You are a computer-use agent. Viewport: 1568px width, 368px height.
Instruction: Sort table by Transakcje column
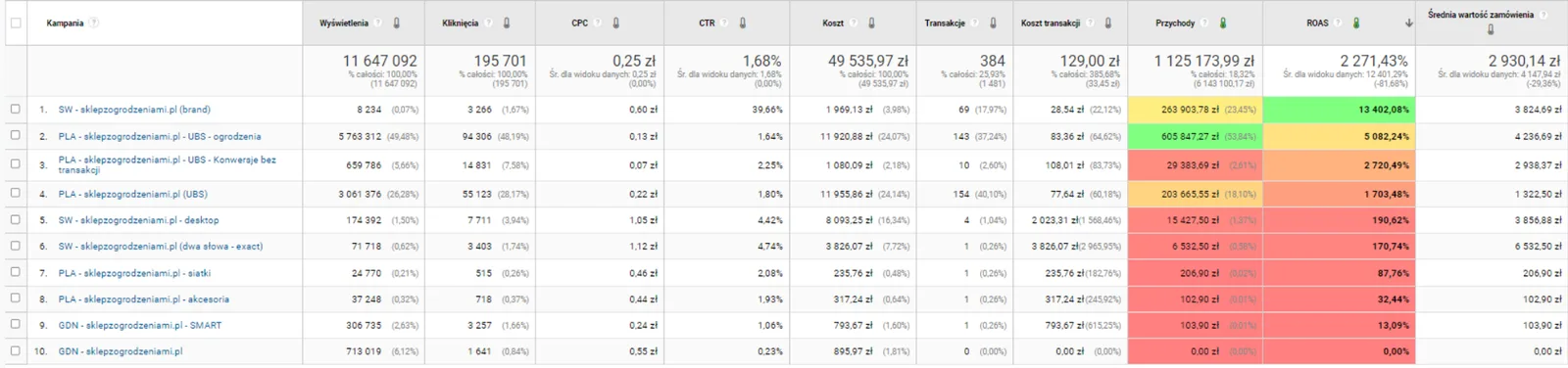[945, 23]
